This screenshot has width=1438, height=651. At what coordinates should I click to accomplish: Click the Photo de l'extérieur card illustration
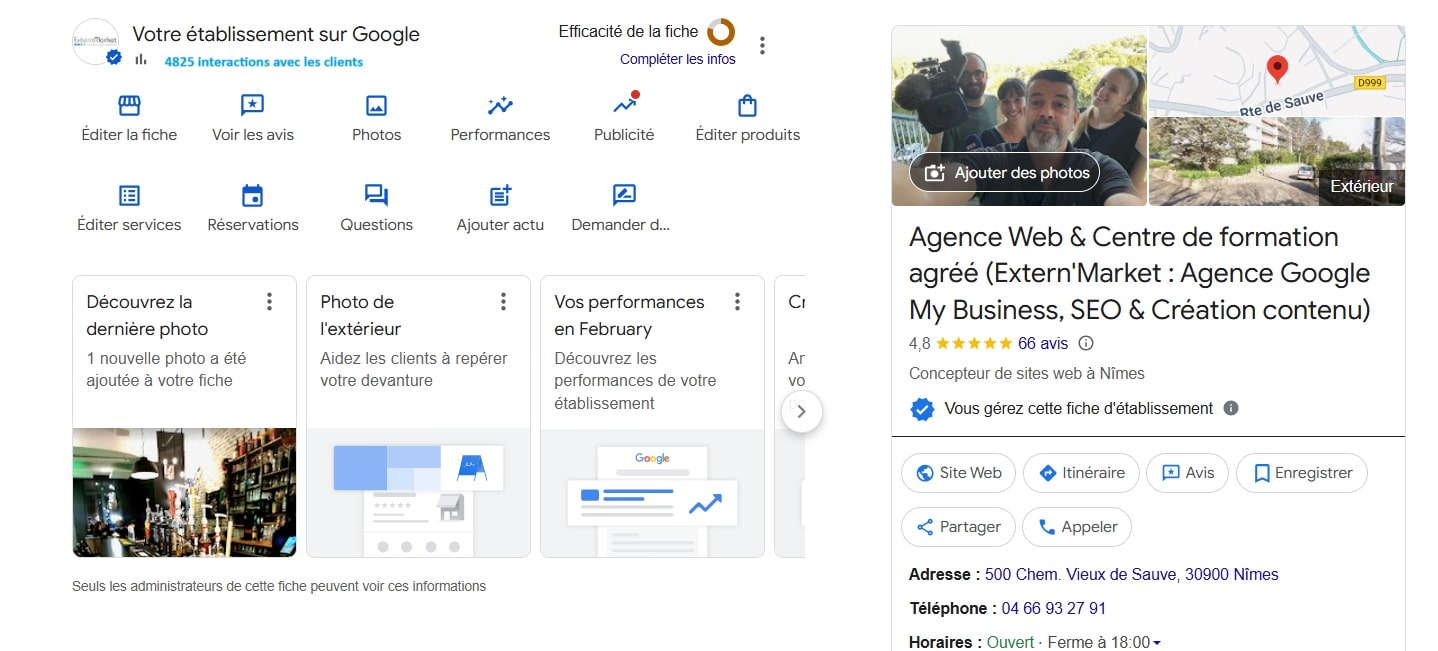click(418, 492)
